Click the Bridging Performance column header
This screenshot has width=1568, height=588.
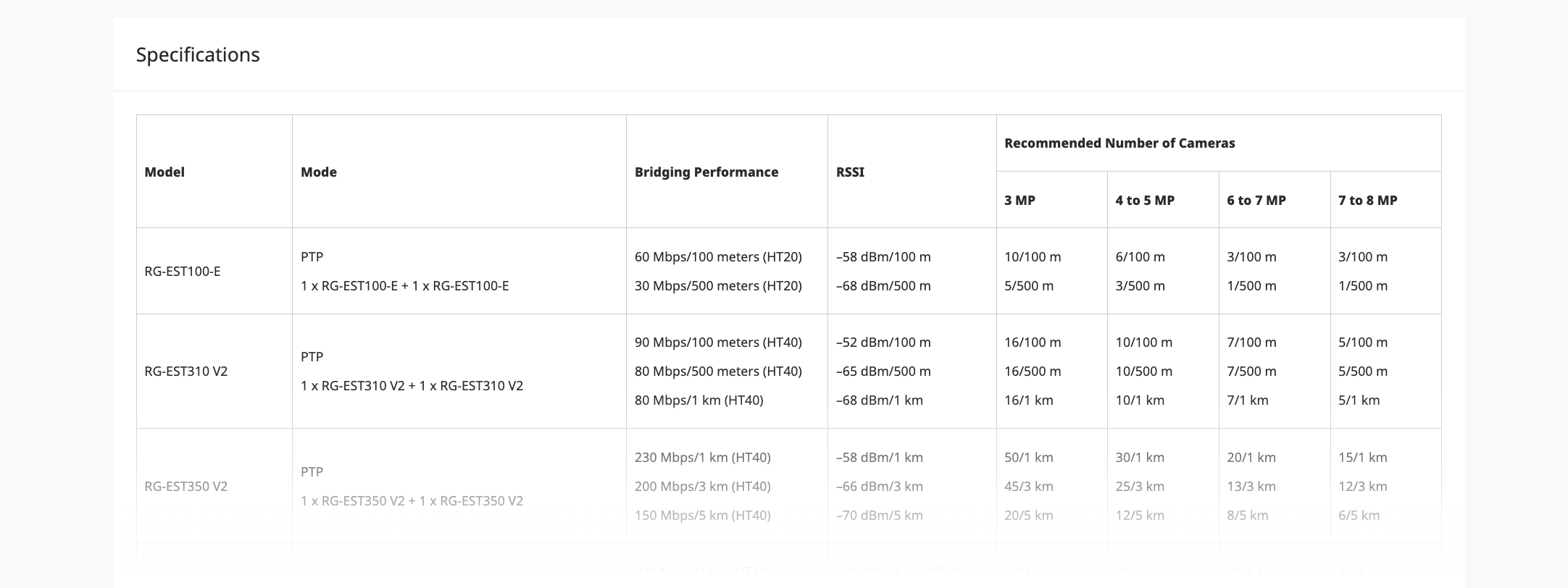tap(706, 172)
